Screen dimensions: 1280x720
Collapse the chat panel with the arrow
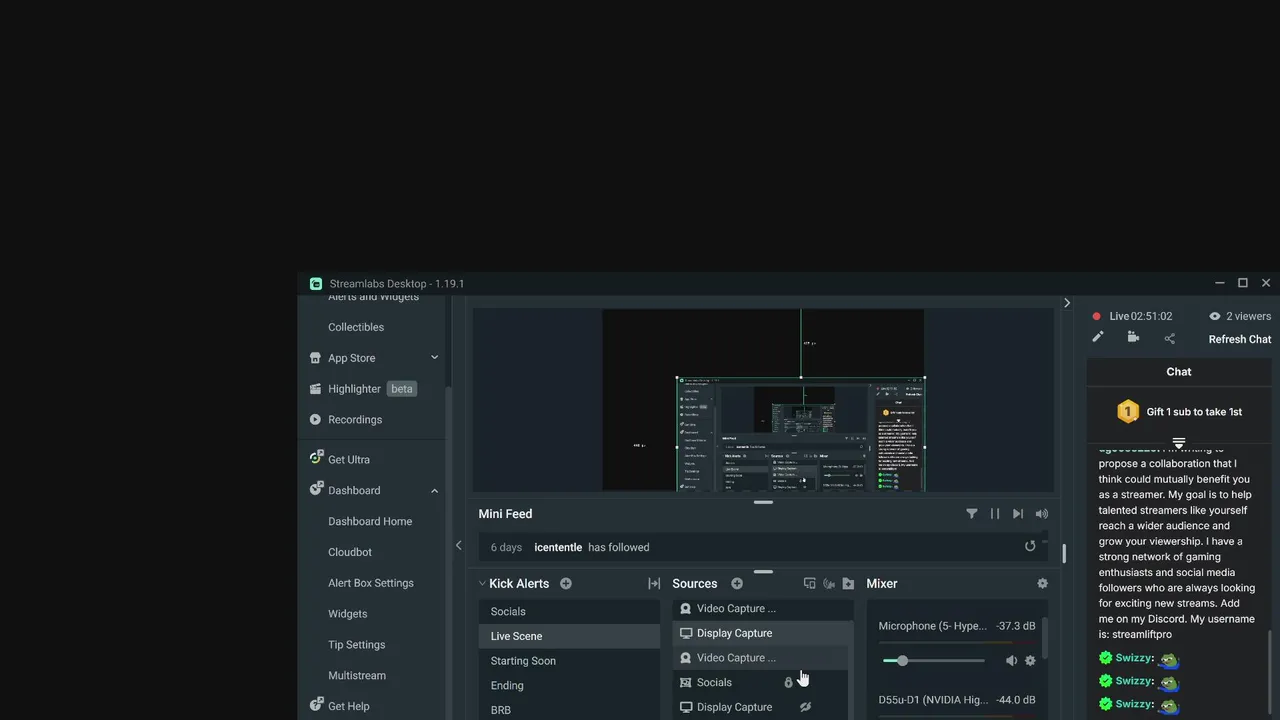click(1067, 303)
